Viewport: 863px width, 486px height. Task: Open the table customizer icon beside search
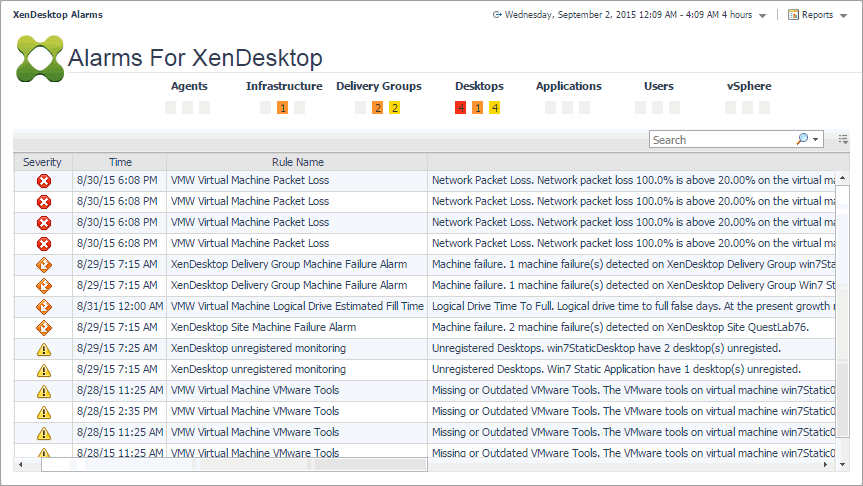point(843,139)
